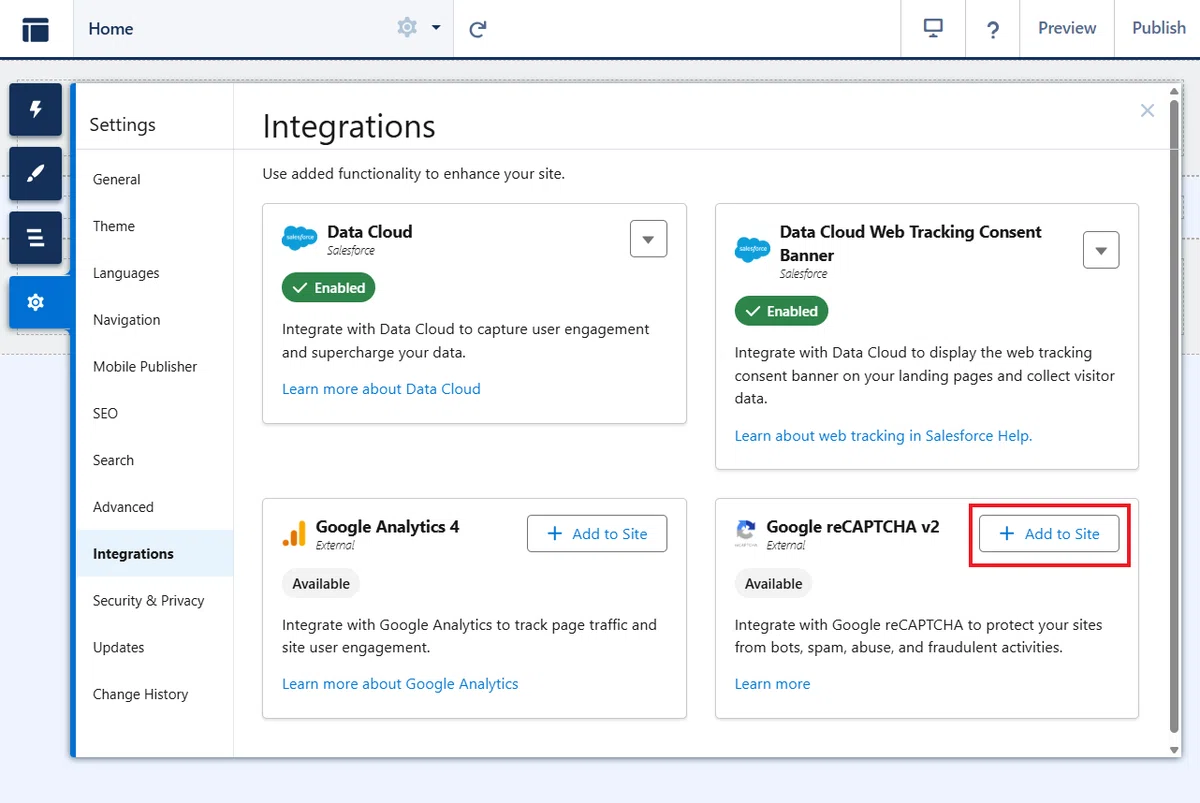Open the Updates settings tab

click(x=155, y=648)
